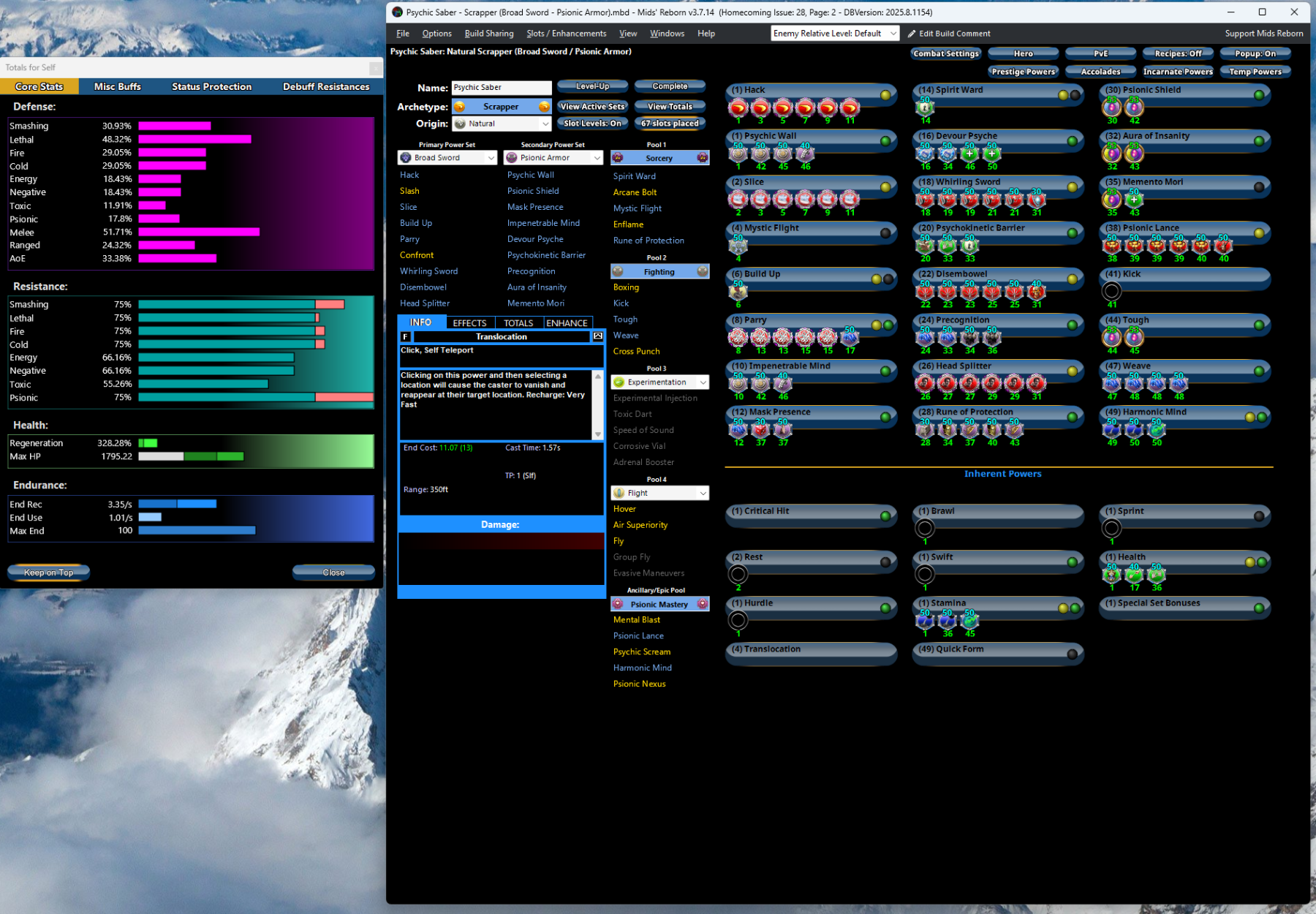Click the right arrow on Fighting pool

click(702, 272)
